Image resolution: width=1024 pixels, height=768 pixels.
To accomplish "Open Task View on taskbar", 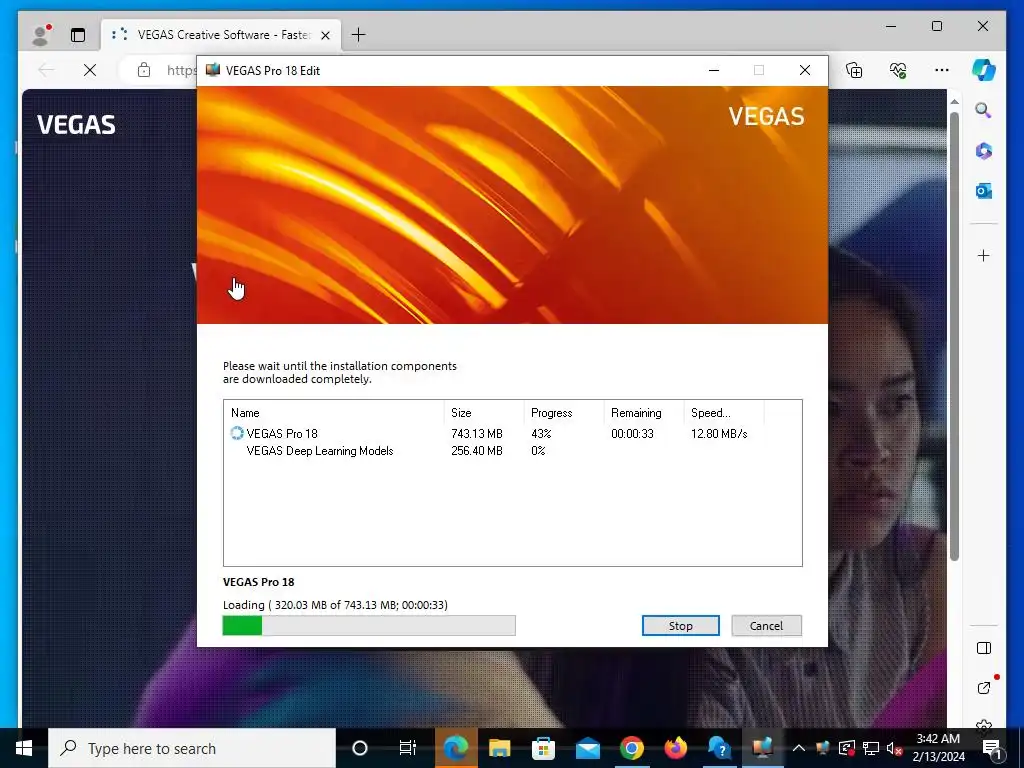I will click(408, 748).
